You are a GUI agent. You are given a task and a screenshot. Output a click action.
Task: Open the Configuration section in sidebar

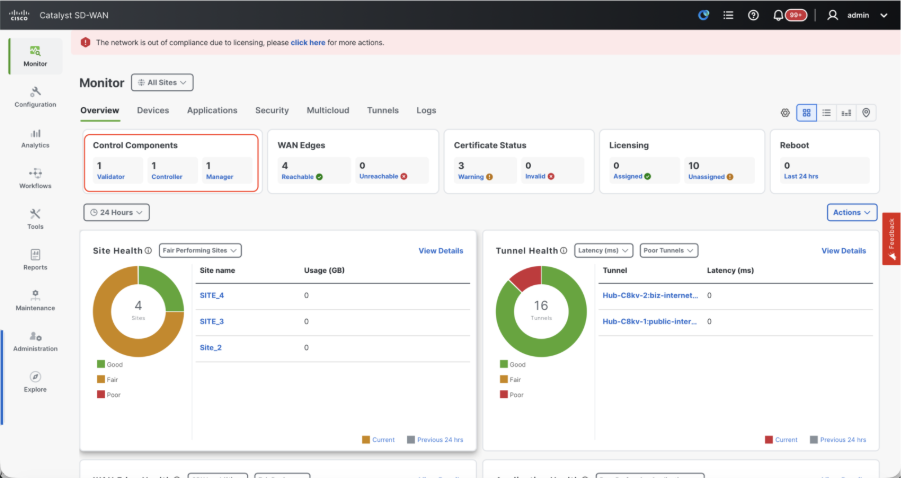pyautogui.click(x=35, y=96)
